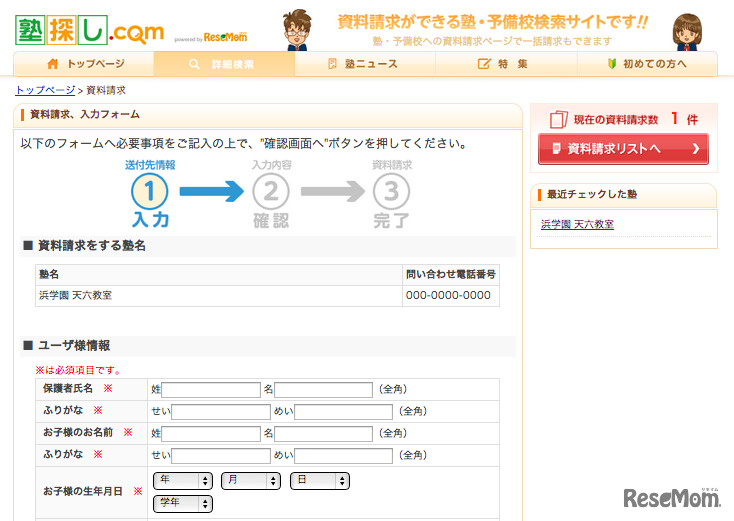Open the 初めての方へ navigation tab
This screenshot has height=521, width=734.
click(647, 64)
